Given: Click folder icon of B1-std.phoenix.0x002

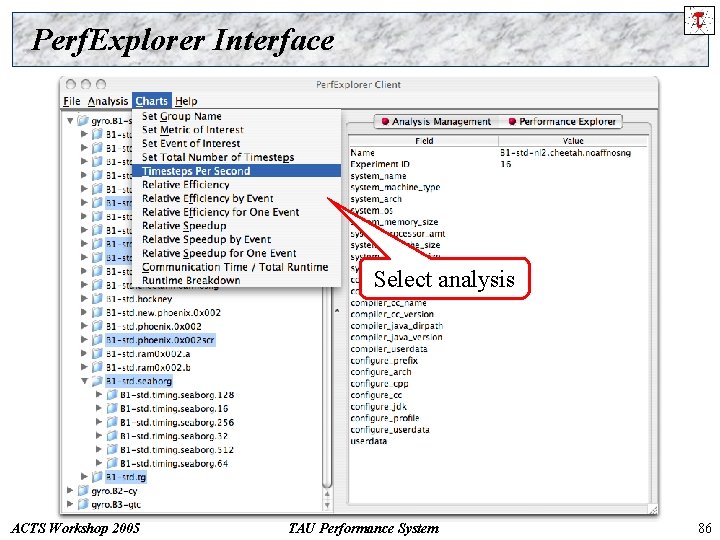Looking at the screenshot, I should click(x=97, y=326).
